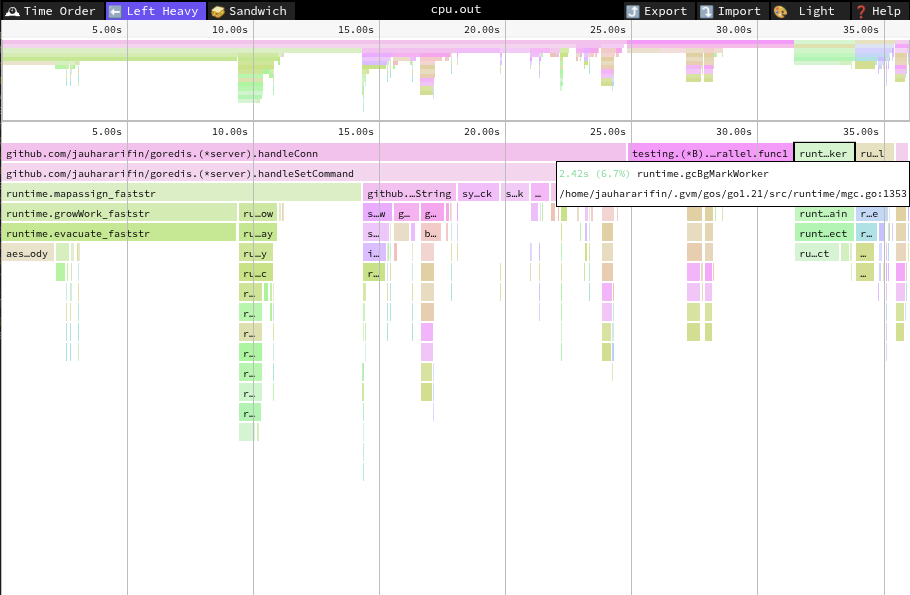910x595 pixels.
Task: Click the Import profile button
Action: (x=732, y=11)
